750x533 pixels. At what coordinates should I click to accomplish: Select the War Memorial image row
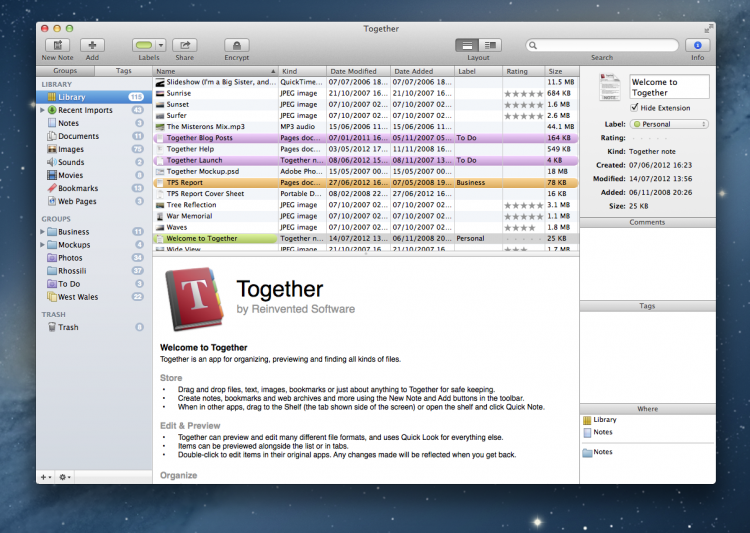[366, 216]
